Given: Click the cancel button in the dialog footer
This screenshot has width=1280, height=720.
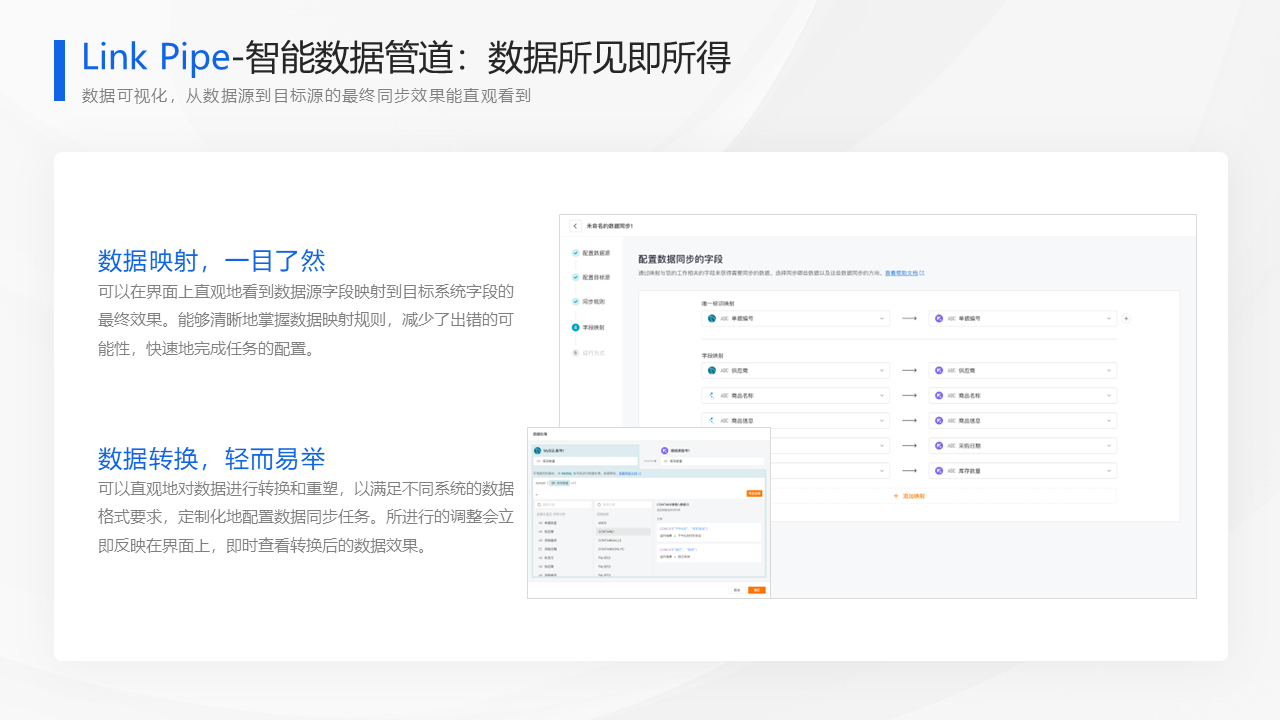Looking at the screenshot, I should 737,590.
